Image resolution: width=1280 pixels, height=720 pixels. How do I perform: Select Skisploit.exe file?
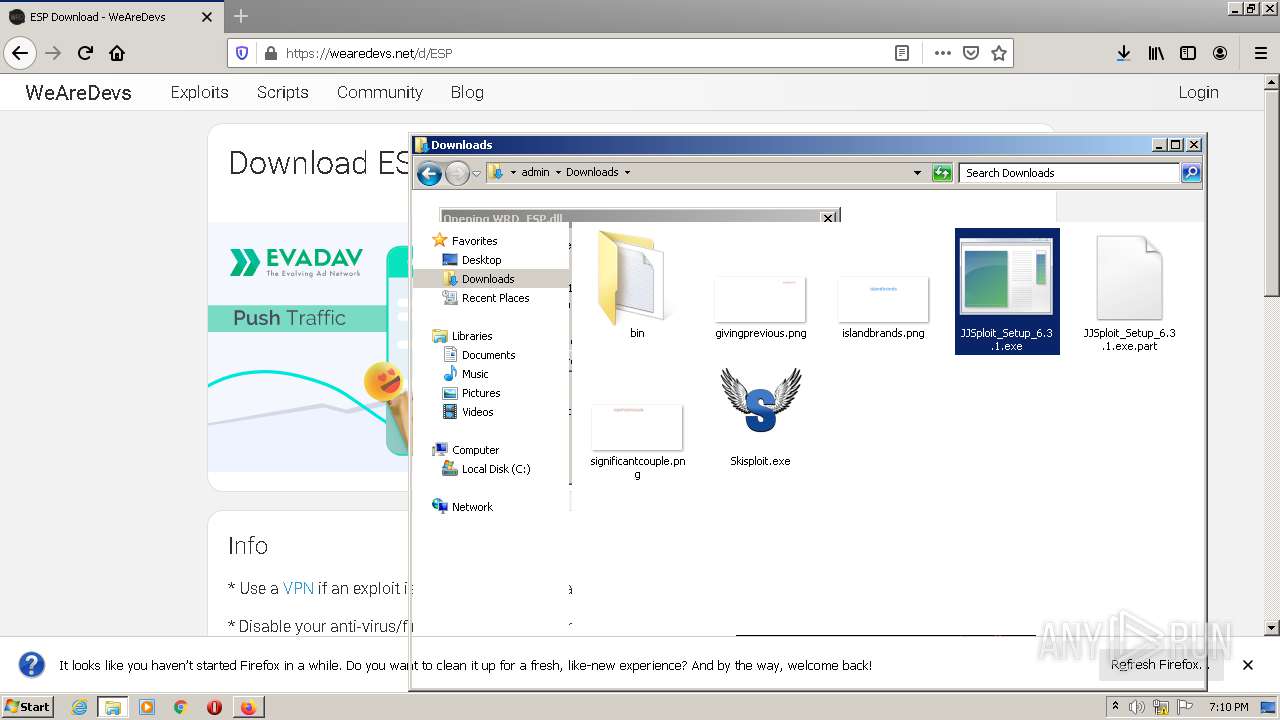click(760, 416)
